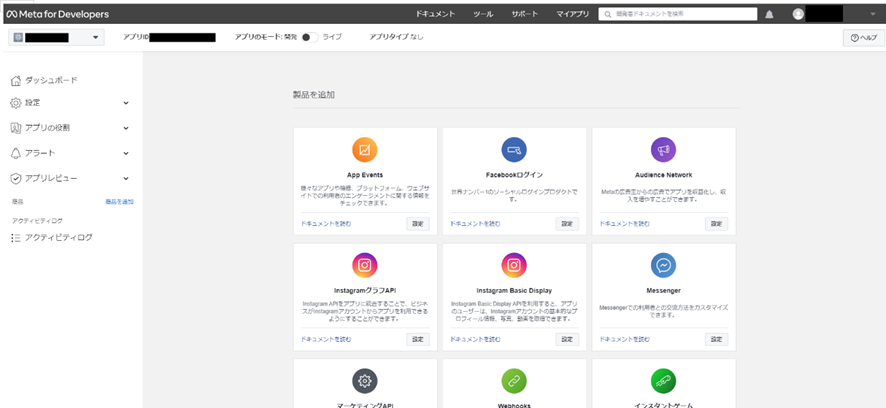
Task: Open ドキュメントを読む on Instagram Basic Display card
Action: click(x=475, y=340)
